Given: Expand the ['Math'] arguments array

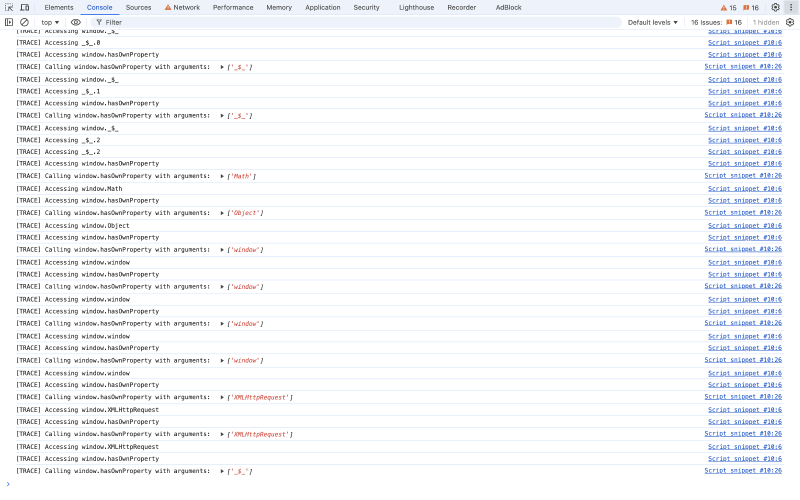Looking at the screenshot, I should [x=223, y=176].
